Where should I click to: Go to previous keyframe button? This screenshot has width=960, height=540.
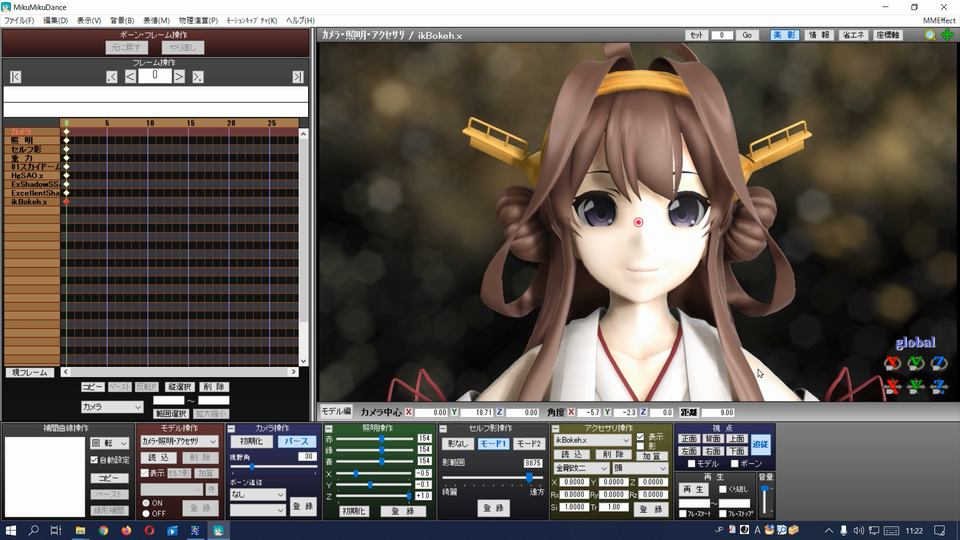(111, 77)
